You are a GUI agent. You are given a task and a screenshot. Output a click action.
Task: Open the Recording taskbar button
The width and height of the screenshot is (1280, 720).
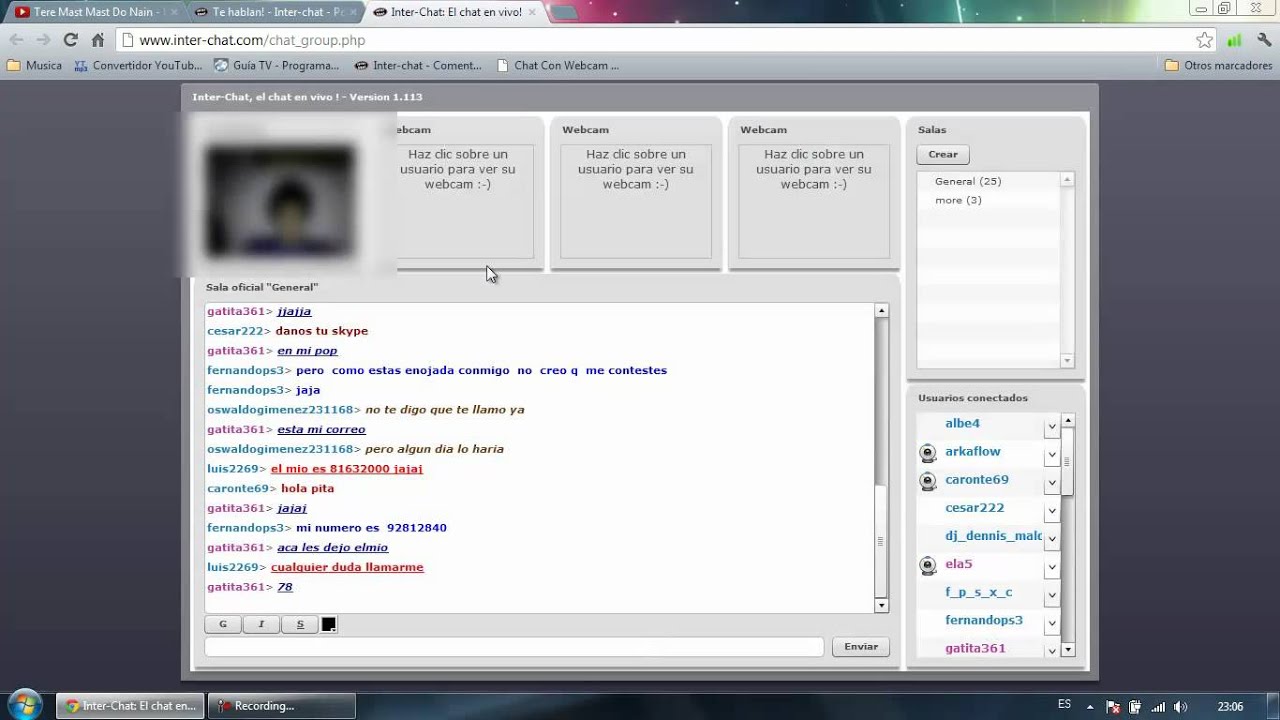[x=283, y=706]
